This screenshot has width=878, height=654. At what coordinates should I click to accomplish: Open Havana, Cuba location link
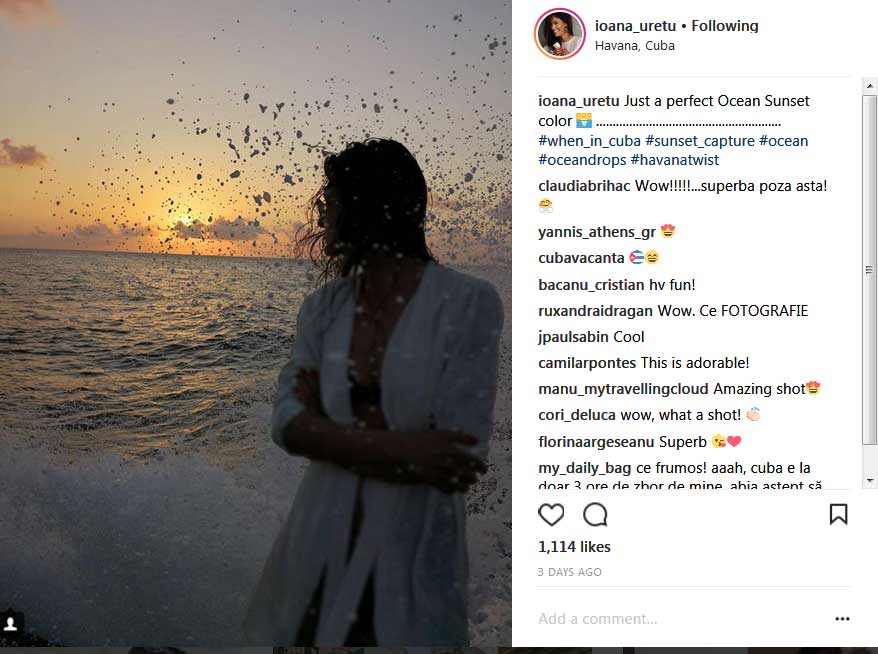pos(634,46)
